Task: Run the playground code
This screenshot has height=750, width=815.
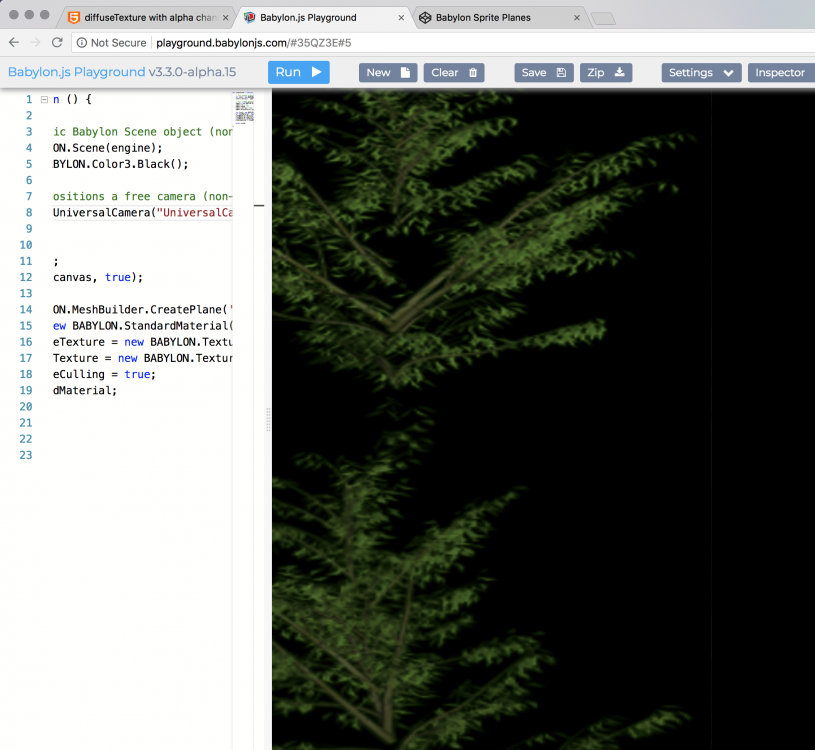Action: [298, 72]
